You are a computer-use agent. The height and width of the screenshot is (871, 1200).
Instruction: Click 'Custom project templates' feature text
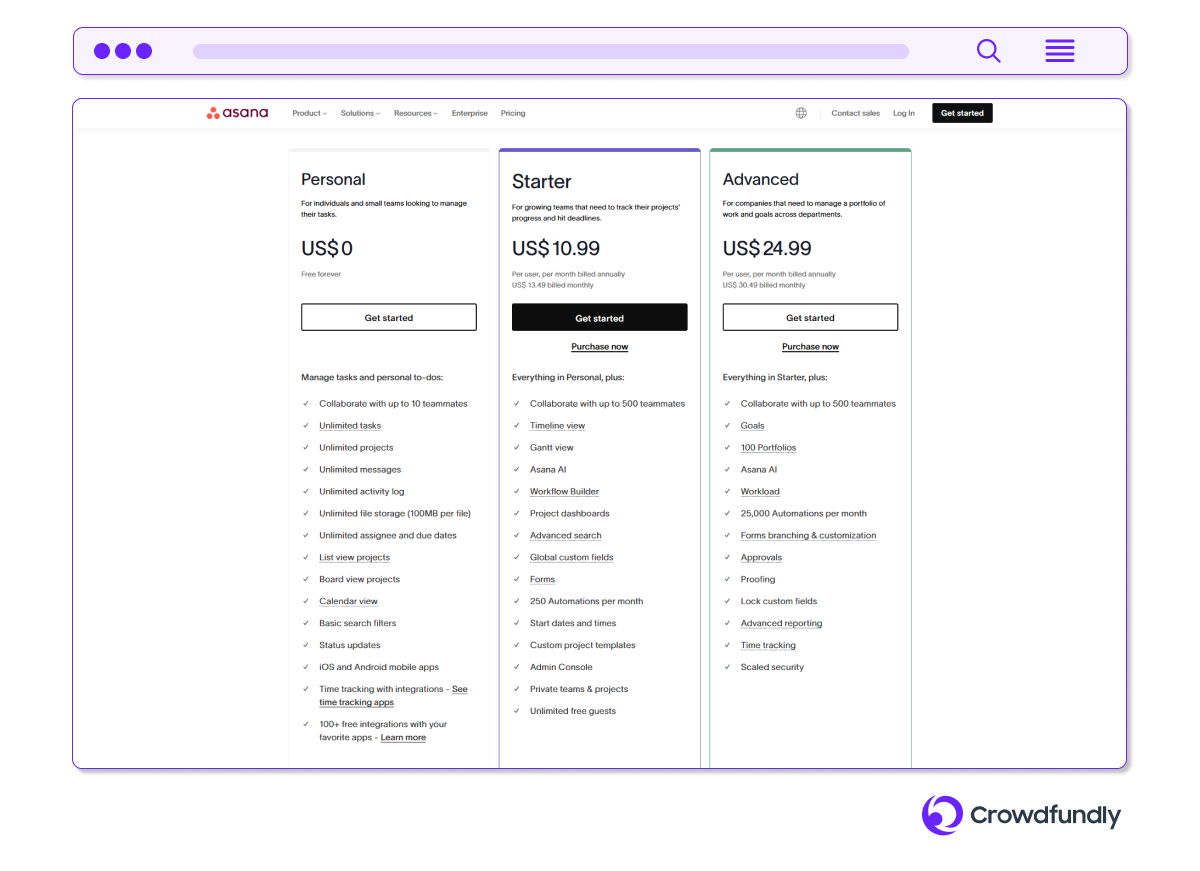point(583,646)
